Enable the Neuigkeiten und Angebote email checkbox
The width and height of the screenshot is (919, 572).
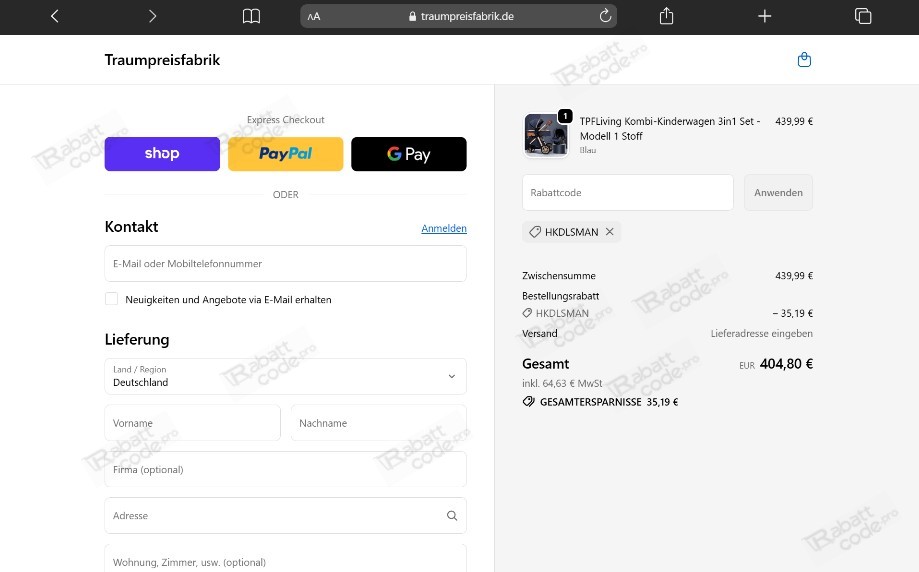pos(111,299)
